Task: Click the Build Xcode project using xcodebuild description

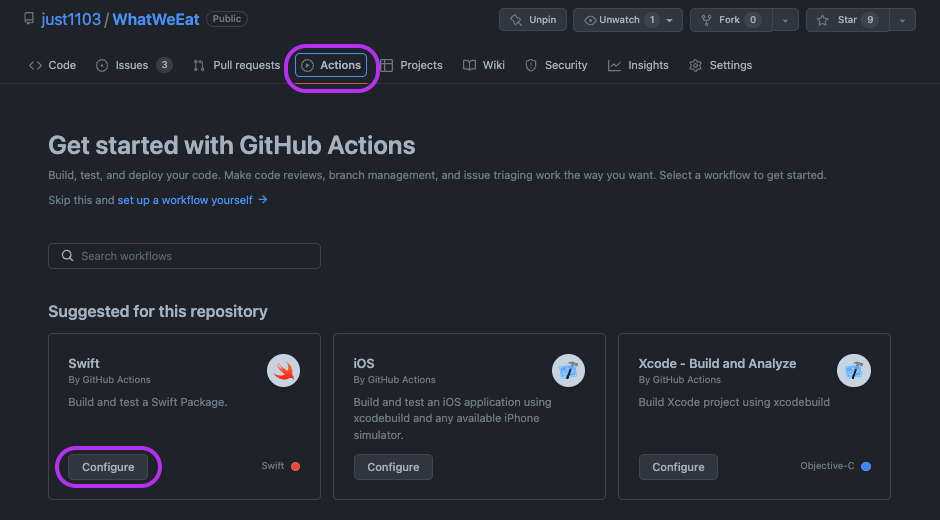Action: click(734, 402)
